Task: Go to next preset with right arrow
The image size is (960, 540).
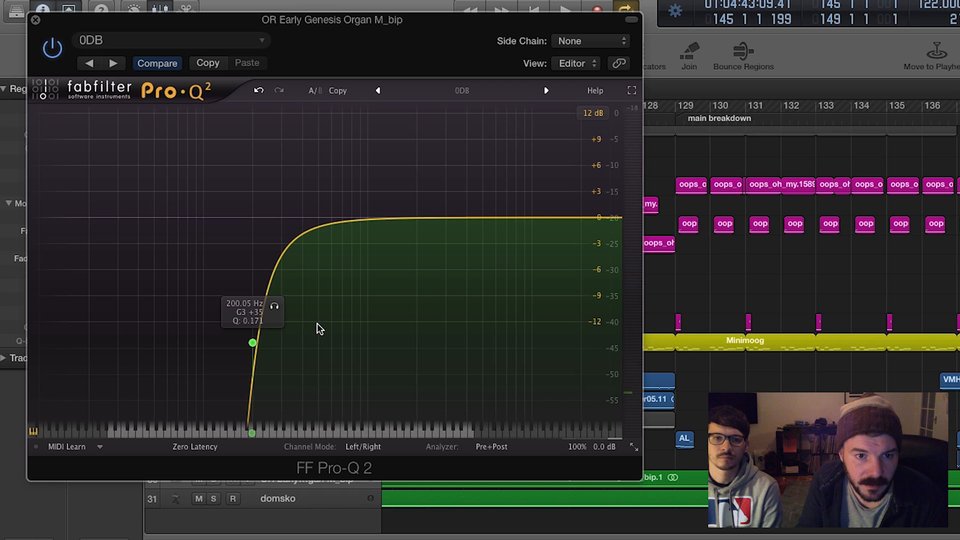Action: [x=113, y=63]
